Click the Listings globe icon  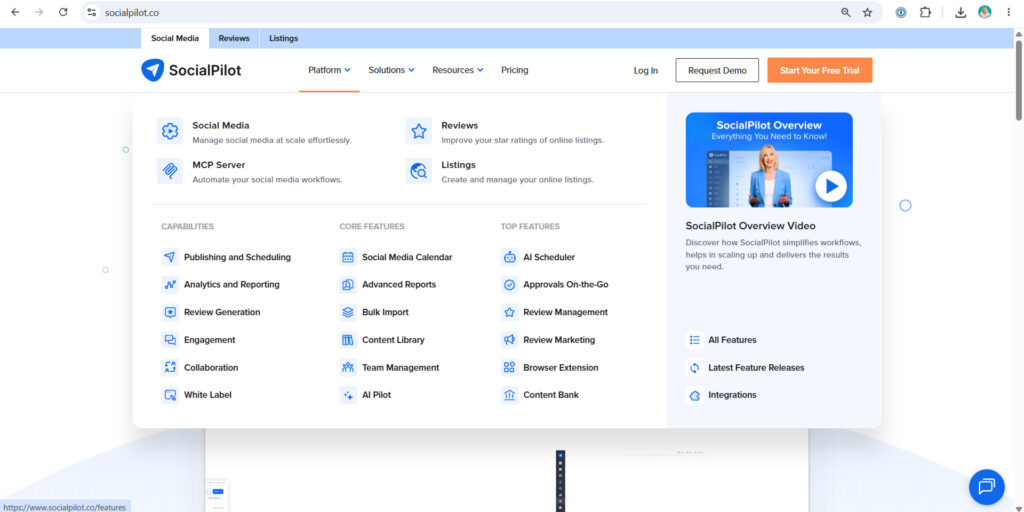click(x=419, y=171)
